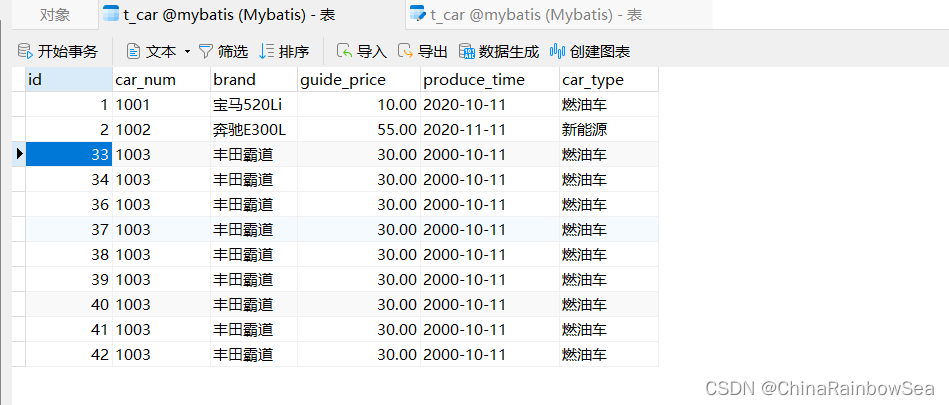949x405 pixels.
Task: Click the brand column header
Action: tap(254, 79)
